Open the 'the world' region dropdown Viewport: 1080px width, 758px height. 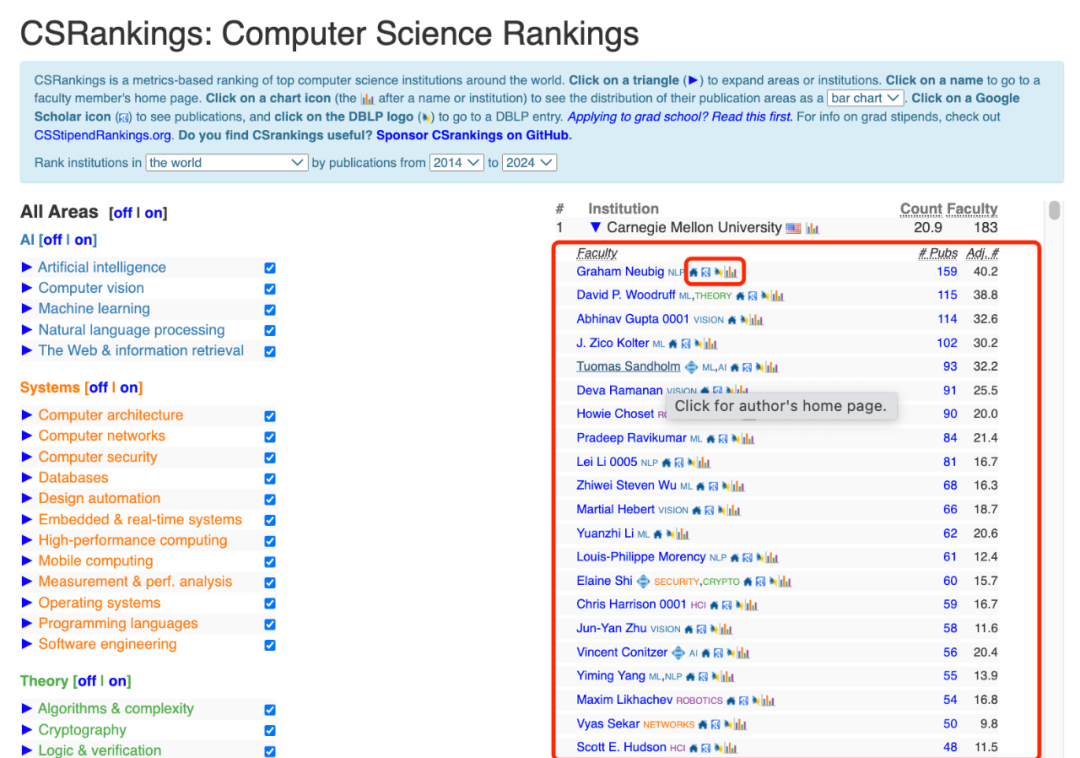227,162
